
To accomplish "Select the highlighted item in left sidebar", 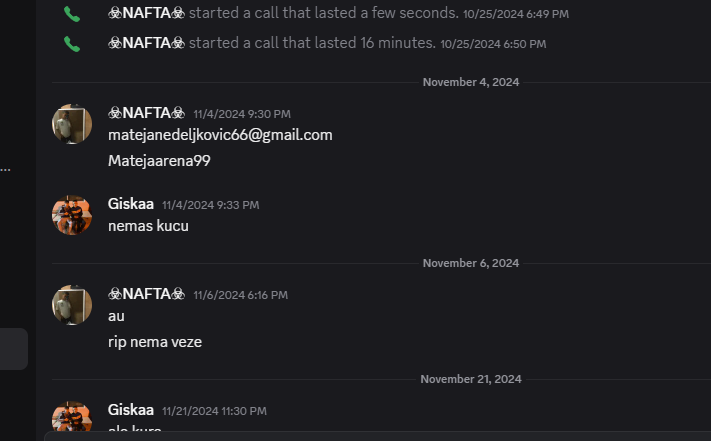I will click(14, 349).
